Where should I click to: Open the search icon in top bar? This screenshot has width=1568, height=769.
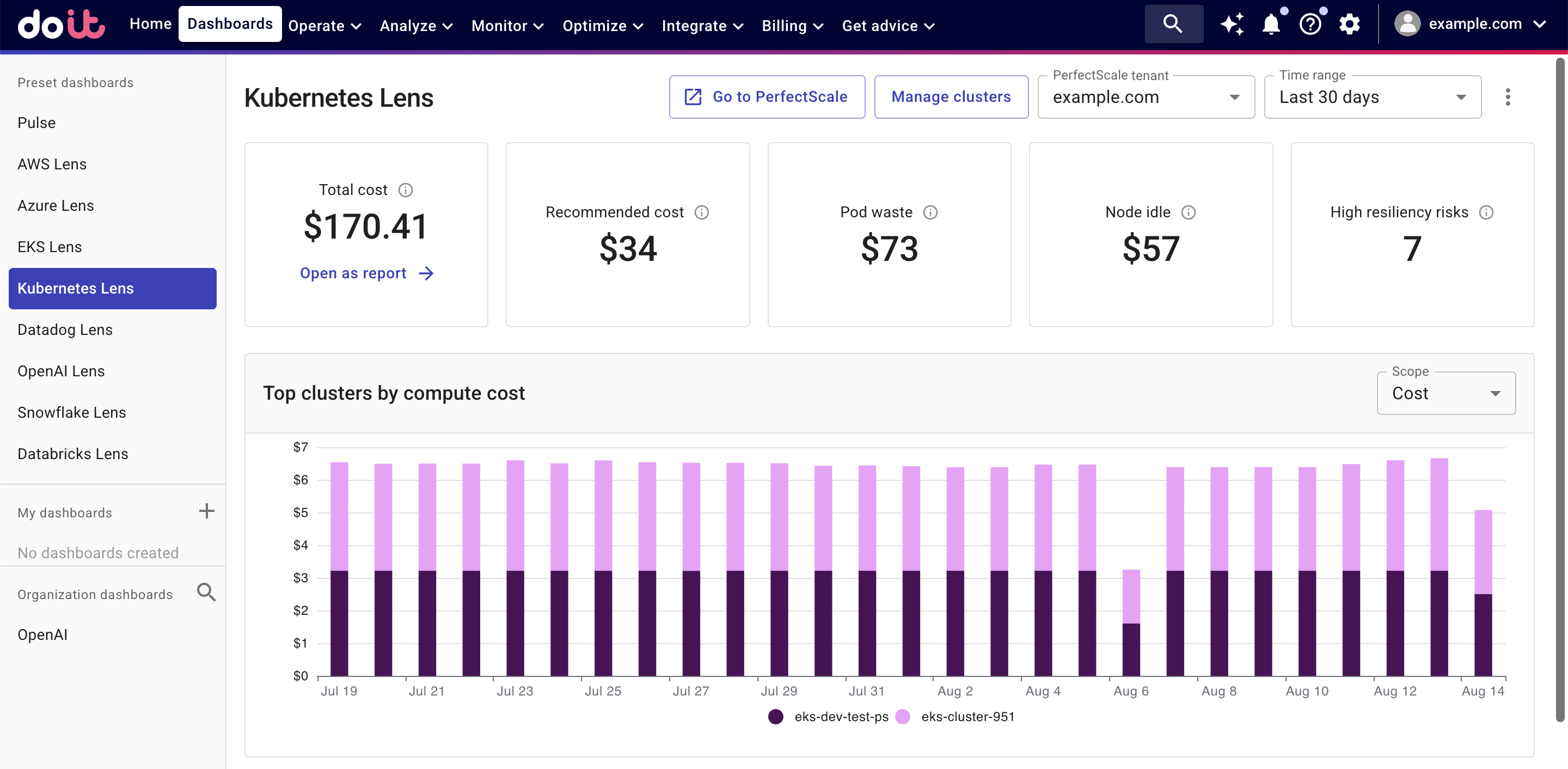click(1173, 25)
